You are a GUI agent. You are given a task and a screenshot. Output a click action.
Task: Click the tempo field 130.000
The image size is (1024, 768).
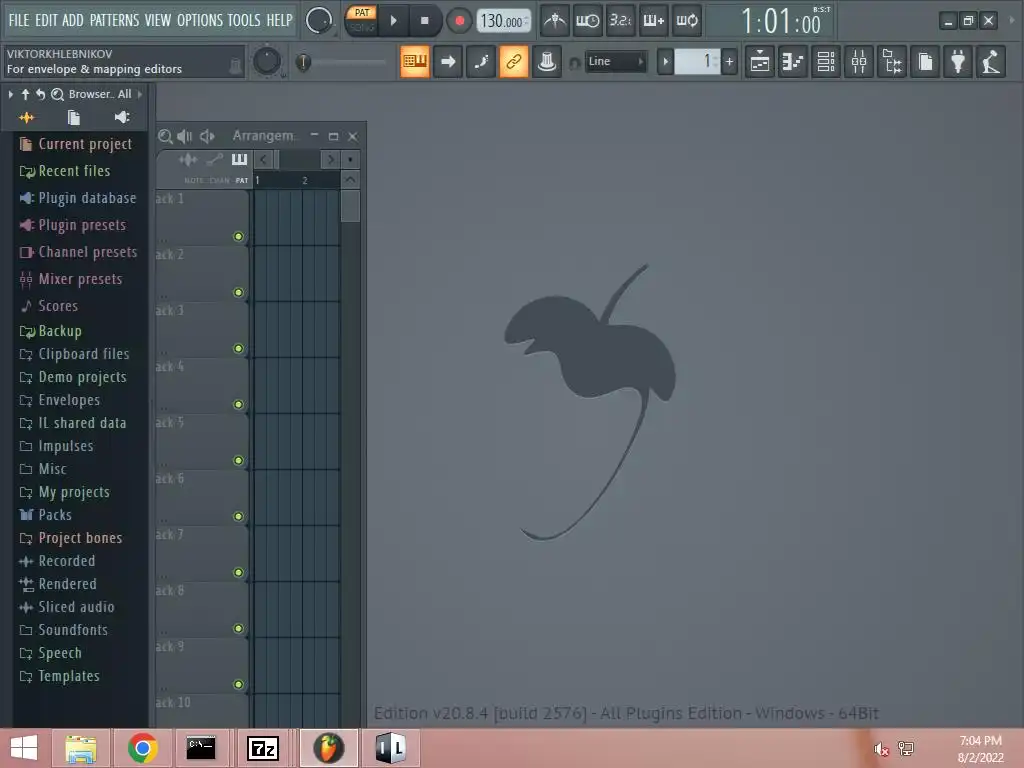[x=504, y=22]
